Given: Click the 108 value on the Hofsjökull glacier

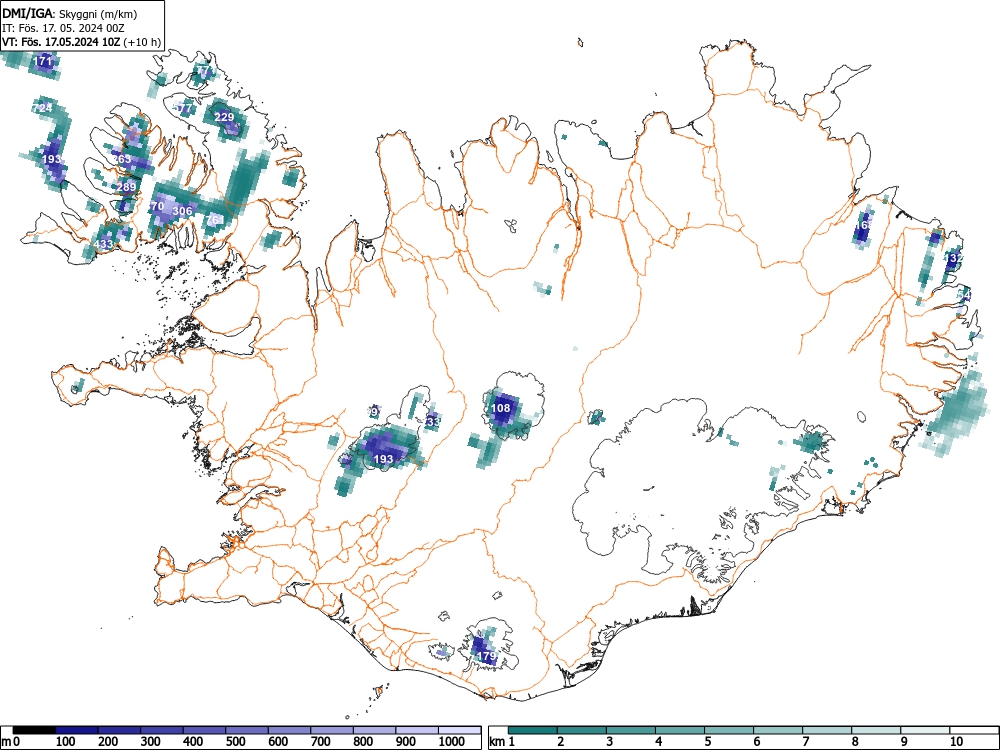Looking at the screenshot, I should [x=501, y=408].
